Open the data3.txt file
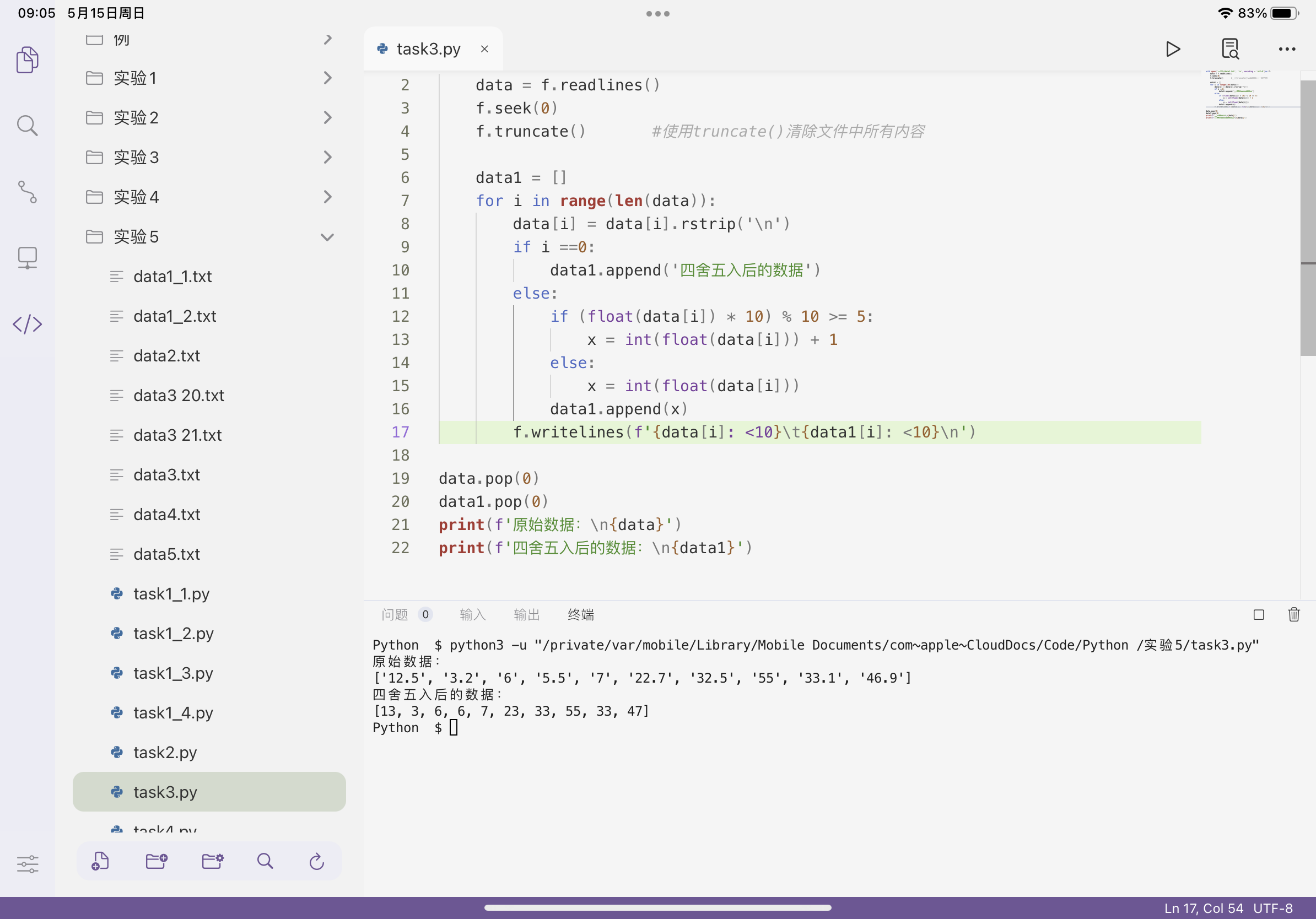 [x=166, y=475]
